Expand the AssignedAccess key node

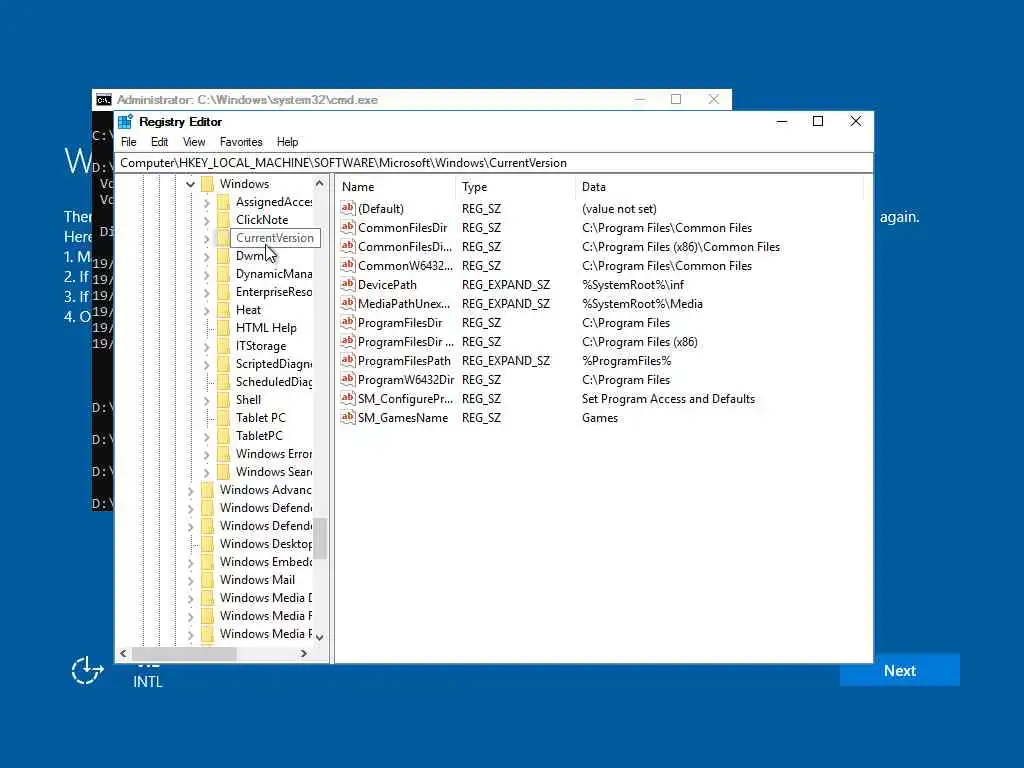[x=206, y=203]
